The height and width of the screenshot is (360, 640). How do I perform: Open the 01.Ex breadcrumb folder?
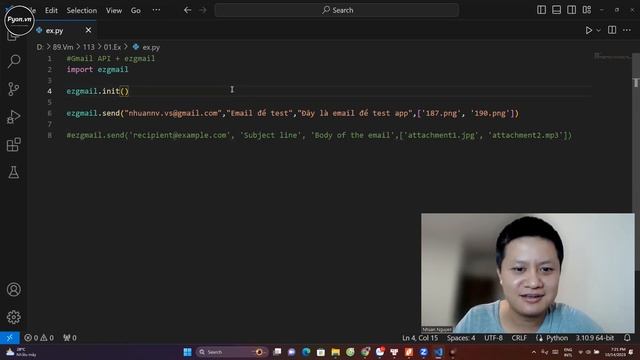(112, 47)
